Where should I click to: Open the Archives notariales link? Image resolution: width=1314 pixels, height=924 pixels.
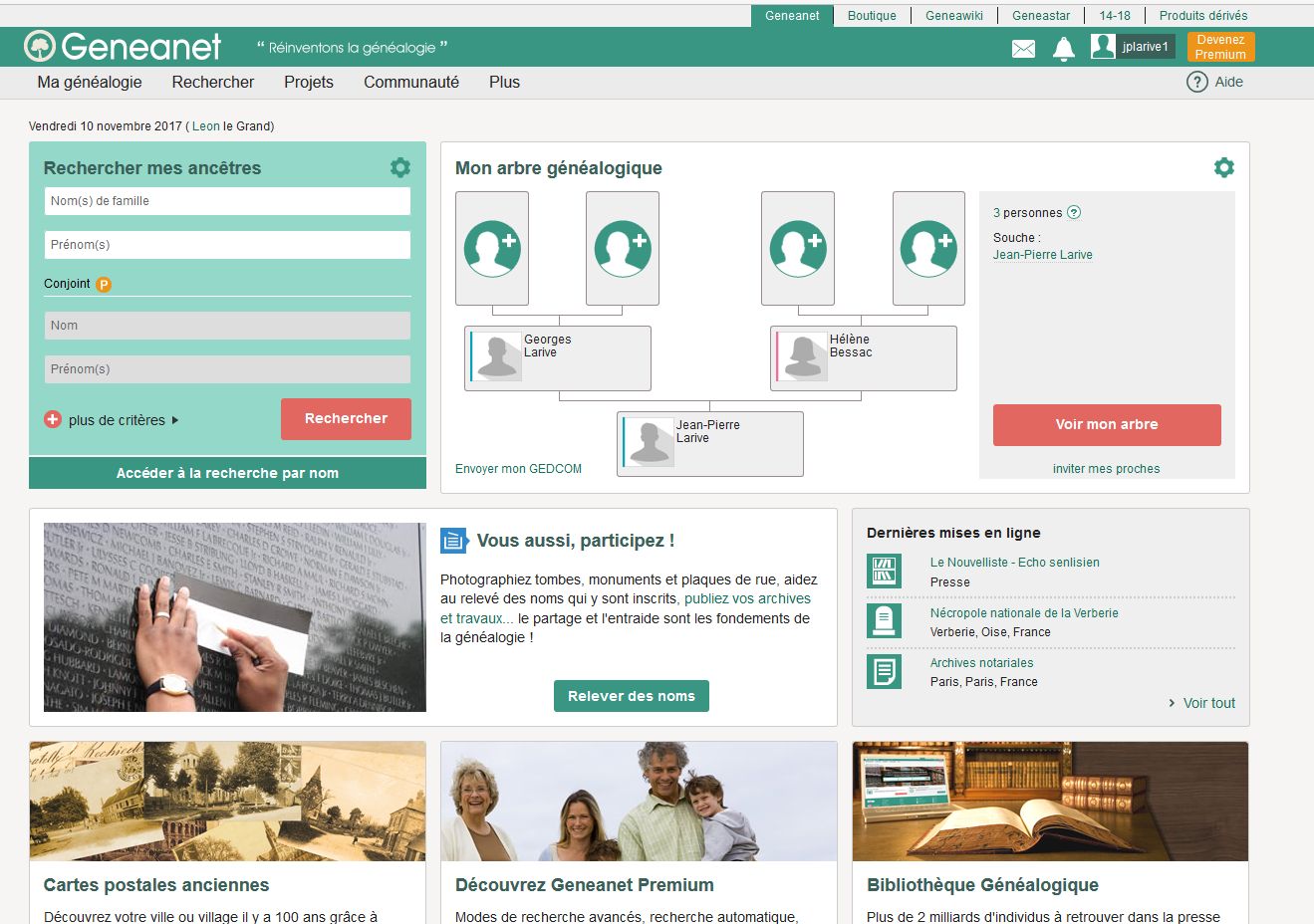(981, 663)
